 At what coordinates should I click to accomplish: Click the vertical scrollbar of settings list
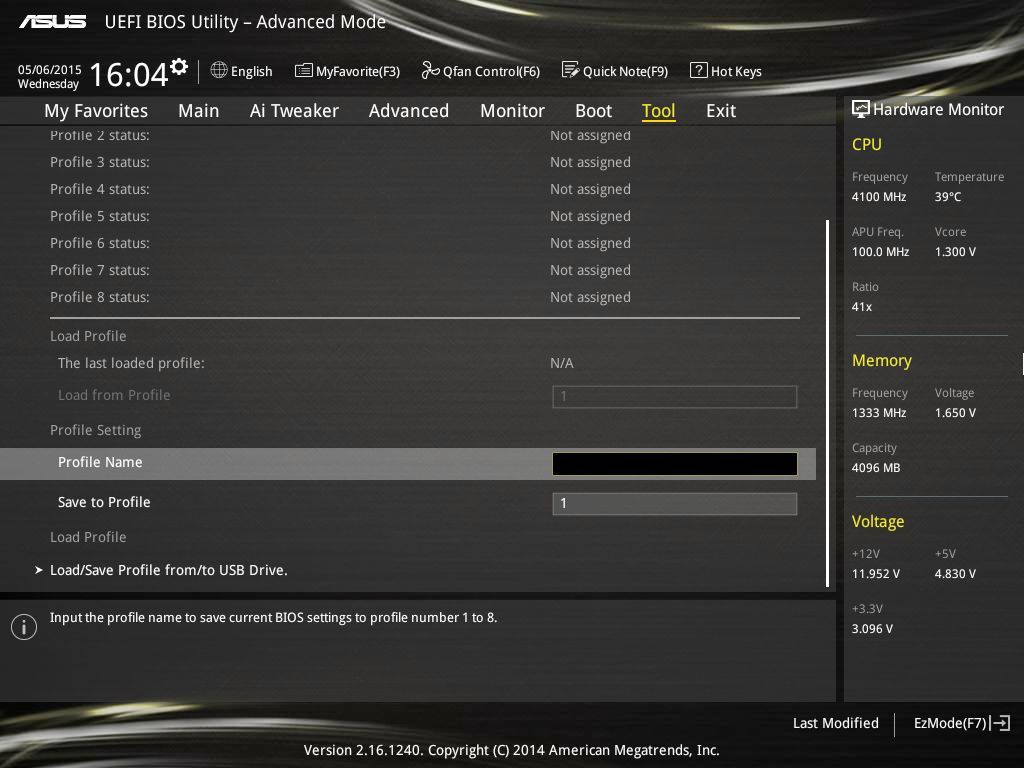pyautogui.click(x=827, y=403)
